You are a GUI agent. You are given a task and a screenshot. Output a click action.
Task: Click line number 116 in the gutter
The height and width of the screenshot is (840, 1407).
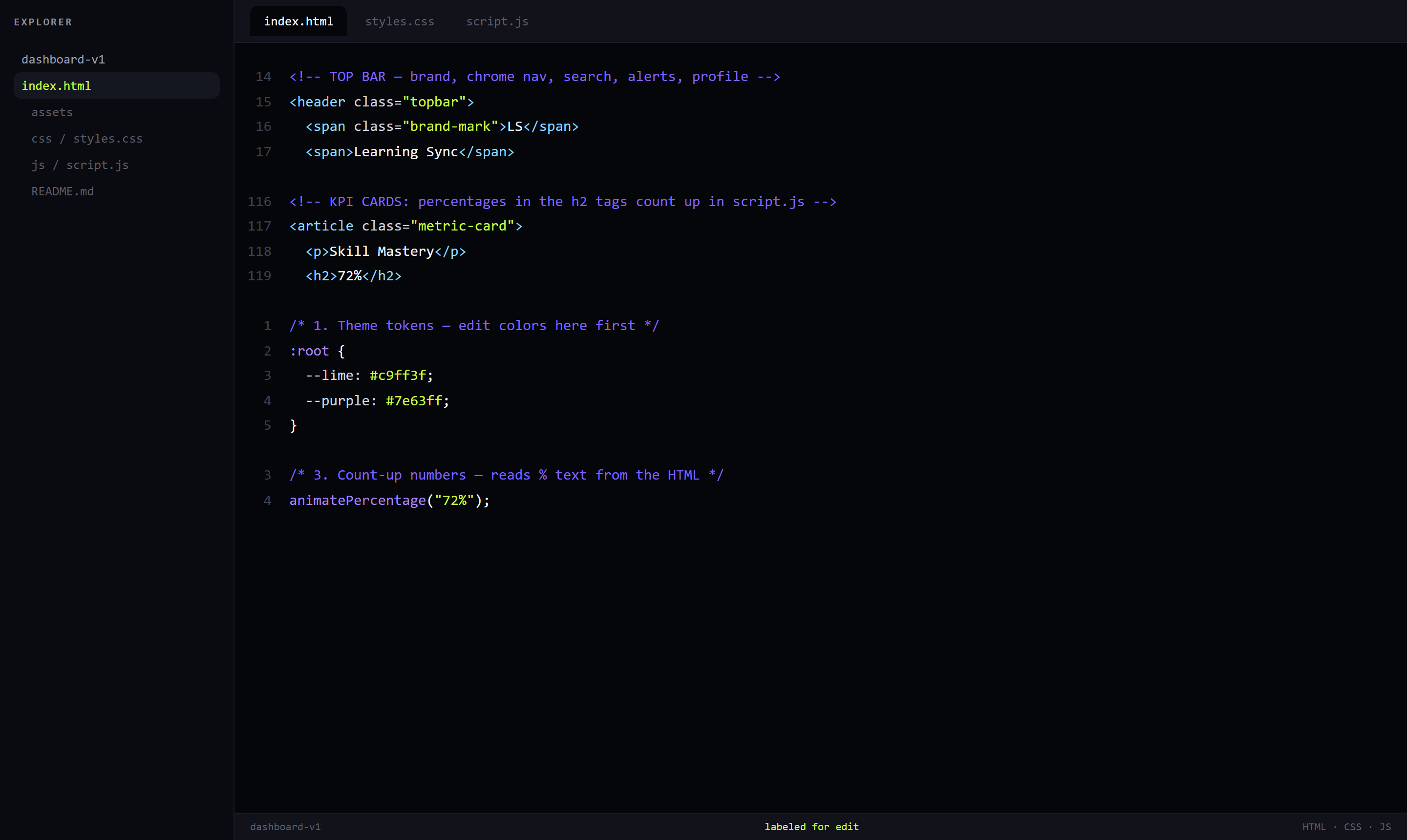coord(259,202)
